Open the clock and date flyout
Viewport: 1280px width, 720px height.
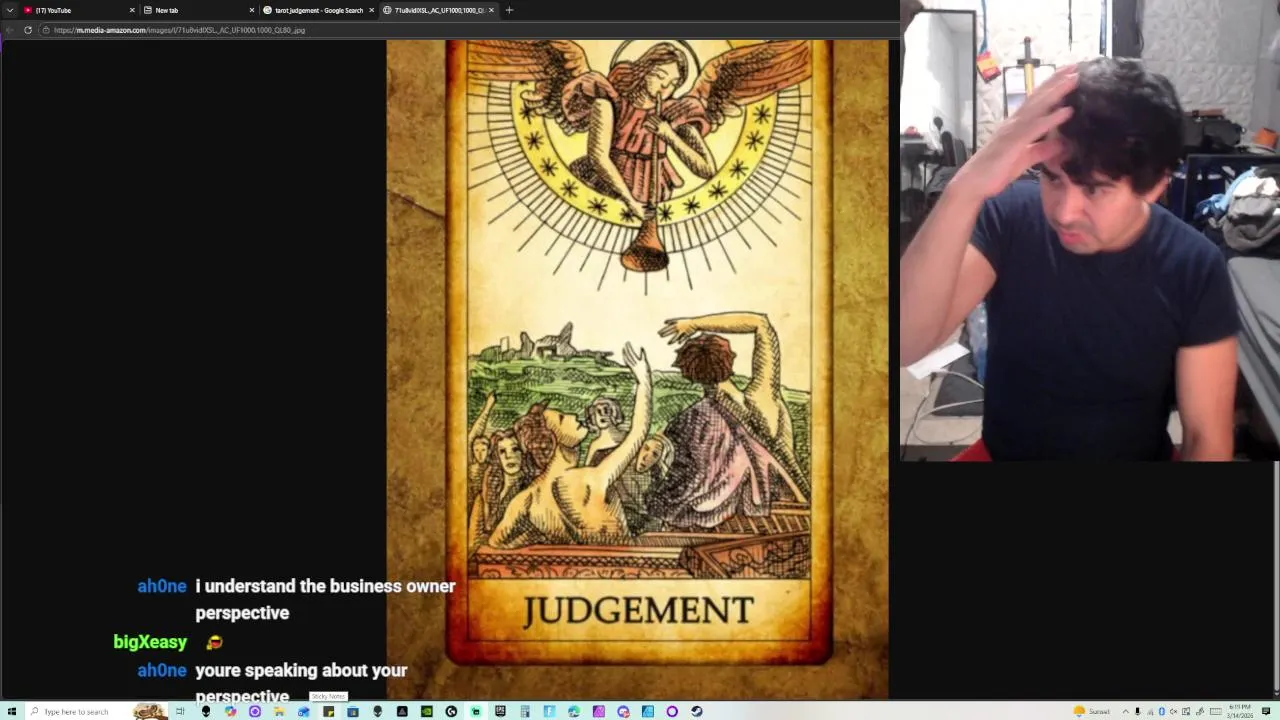1240,711
